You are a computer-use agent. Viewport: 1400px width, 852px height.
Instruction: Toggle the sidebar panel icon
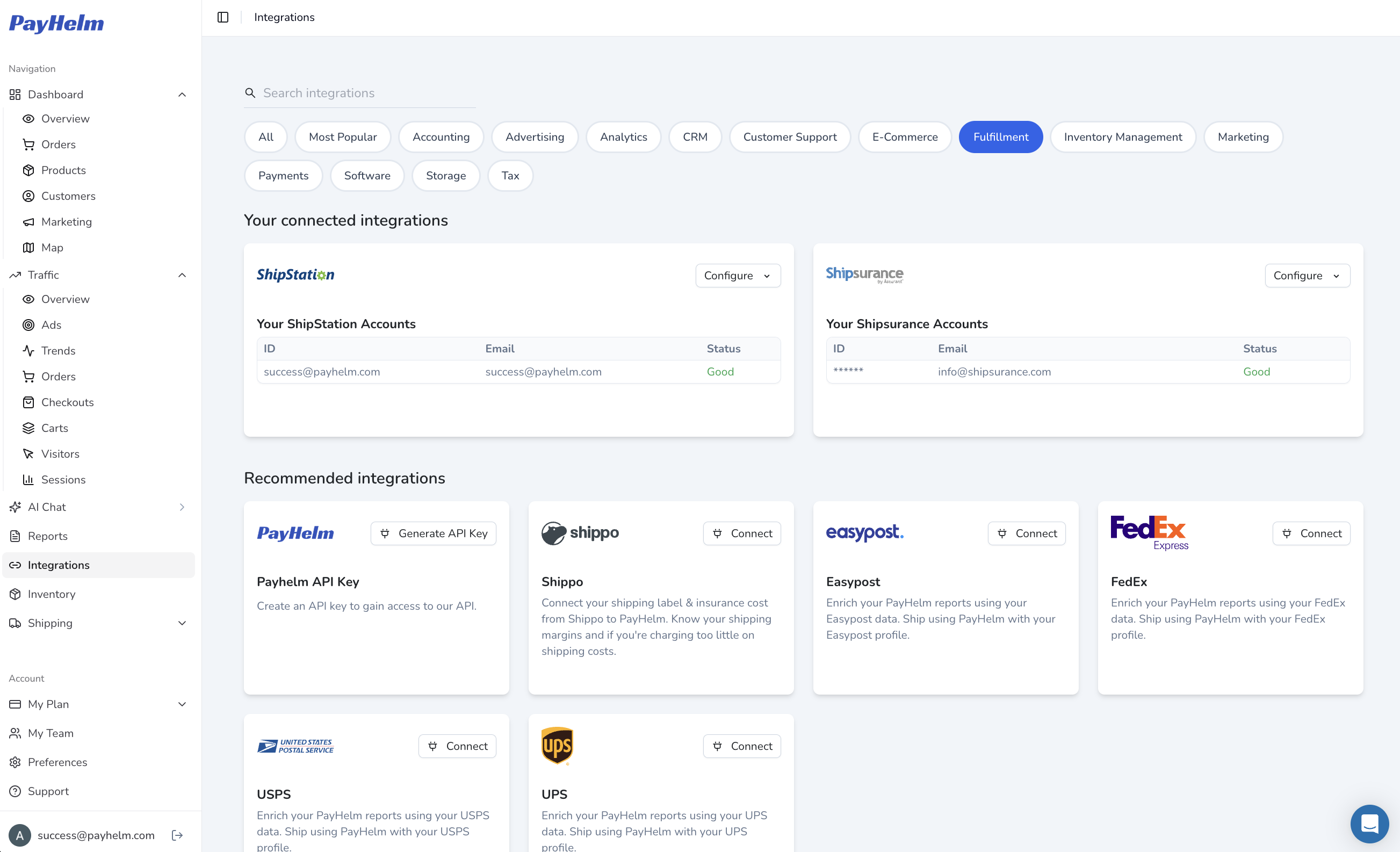223,17
